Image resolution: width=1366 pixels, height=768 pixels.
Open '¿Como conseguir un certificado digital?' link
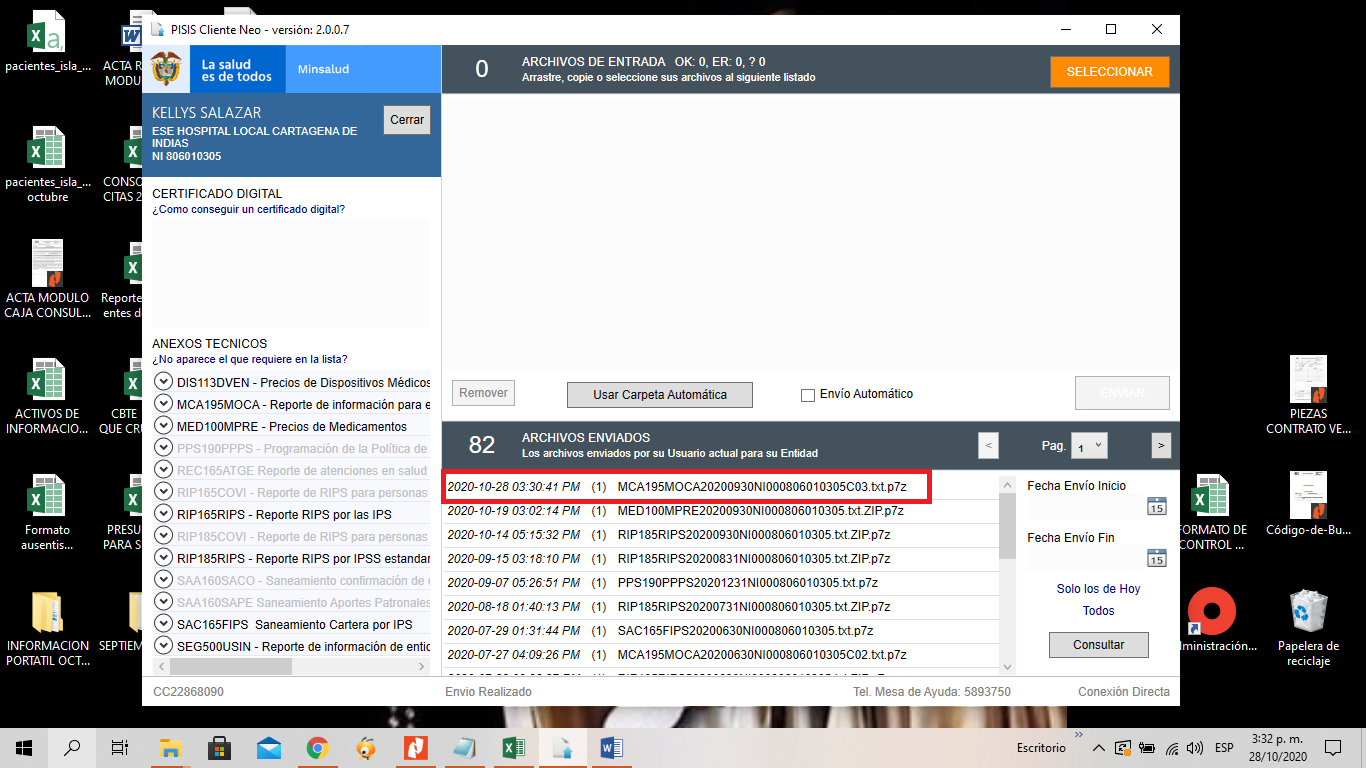click(249, 209)
